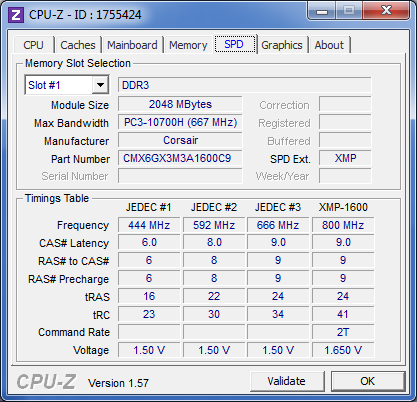Click the Module Size label
Viewport: 417px width, 402px height.
(x=80, y=105)
